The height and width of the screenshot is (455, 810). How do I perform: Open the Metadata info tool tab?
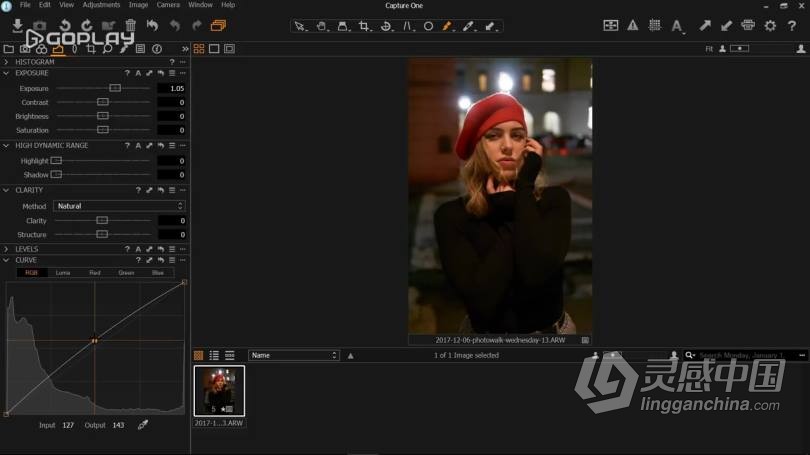157,49
